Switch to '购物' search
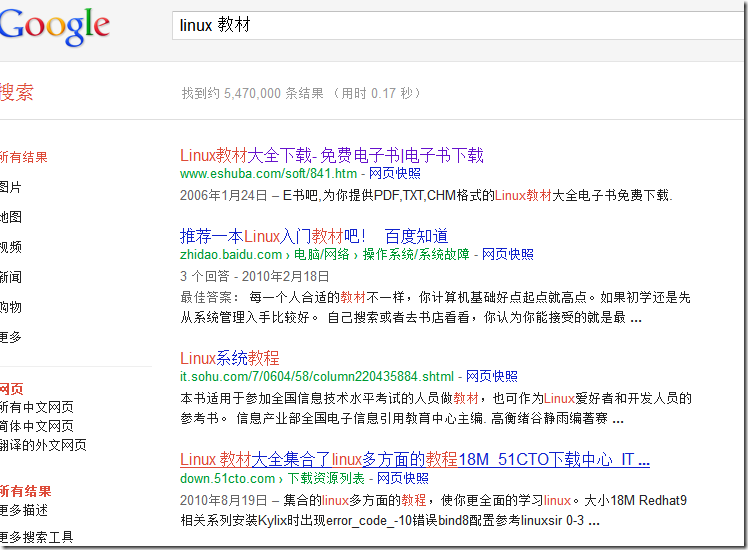Viewport: 748px width, 550px height. (x=11, y=307)
